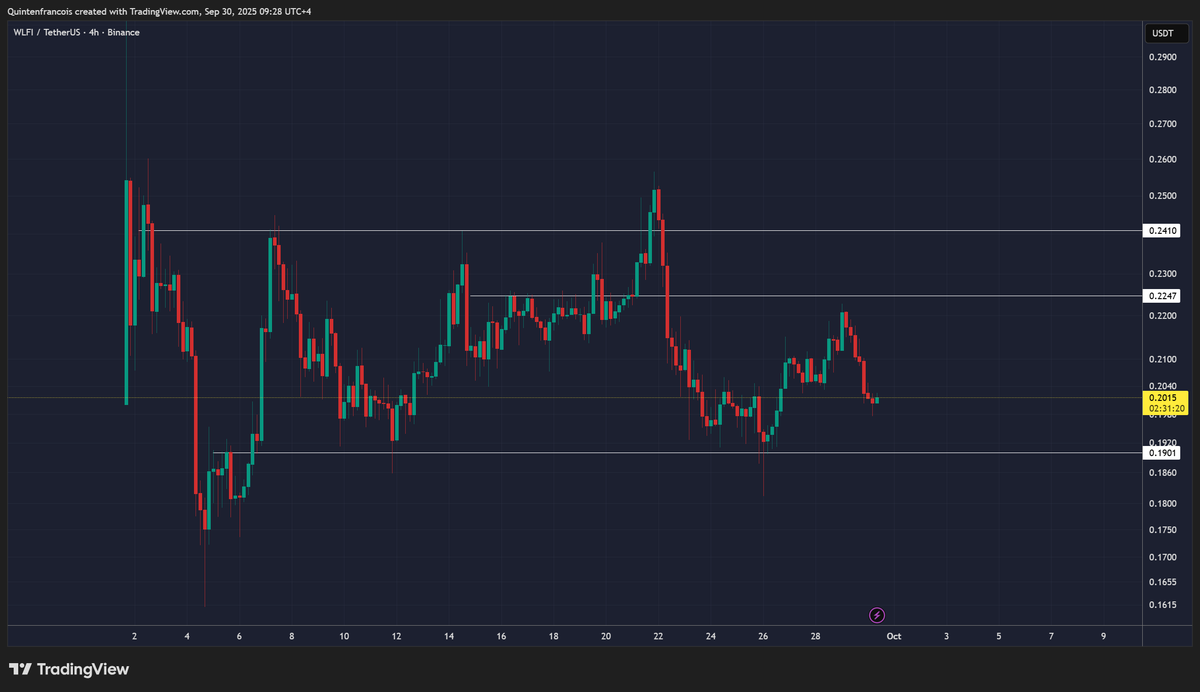Select the 0.2410 horizontal line price label
Image resolution: width=1200 pixels, height=692 pixels.
(x=1164, y=231)
